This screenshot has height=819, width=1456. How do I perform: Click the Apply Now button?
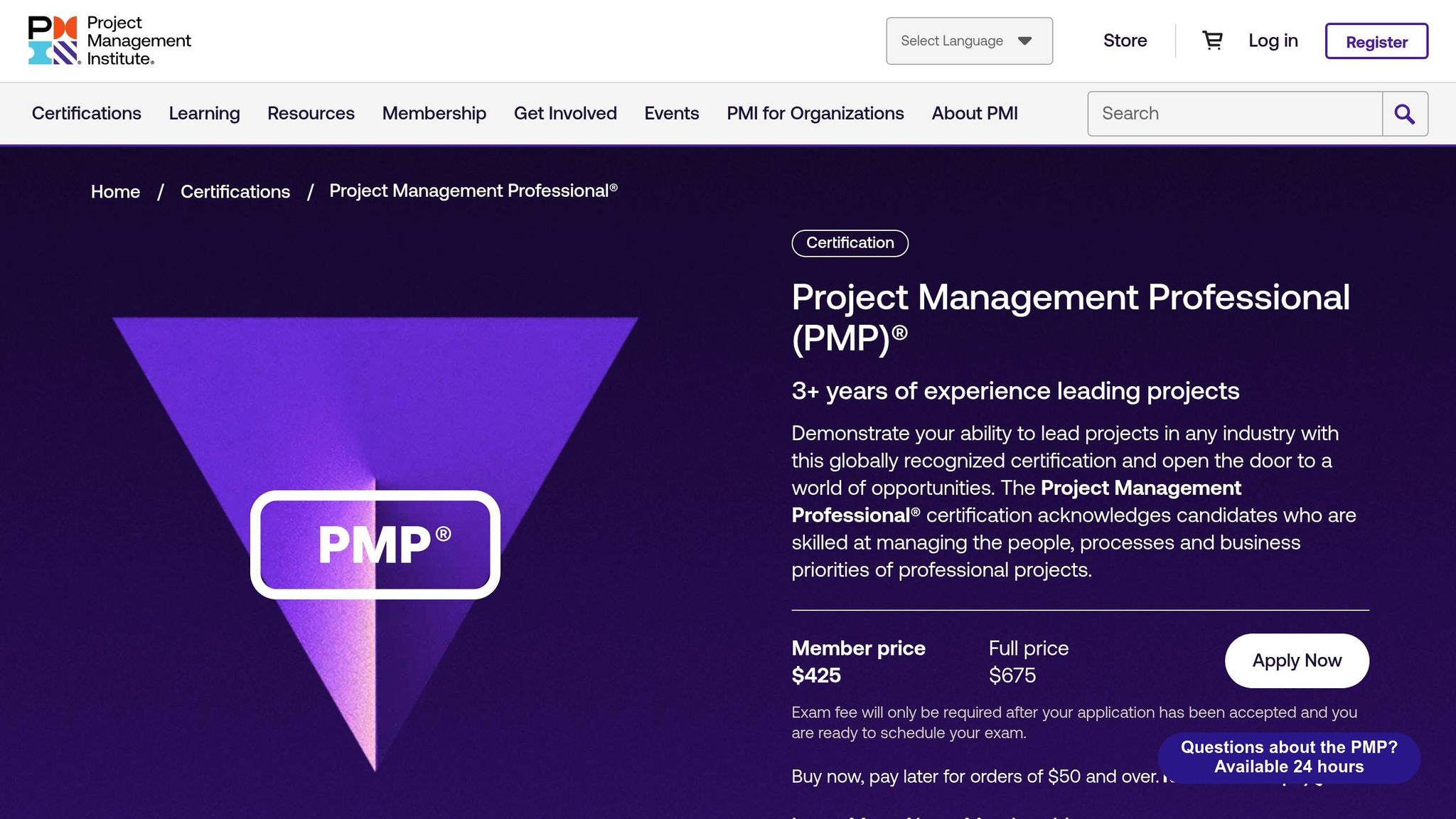(x=1297, y=660)
